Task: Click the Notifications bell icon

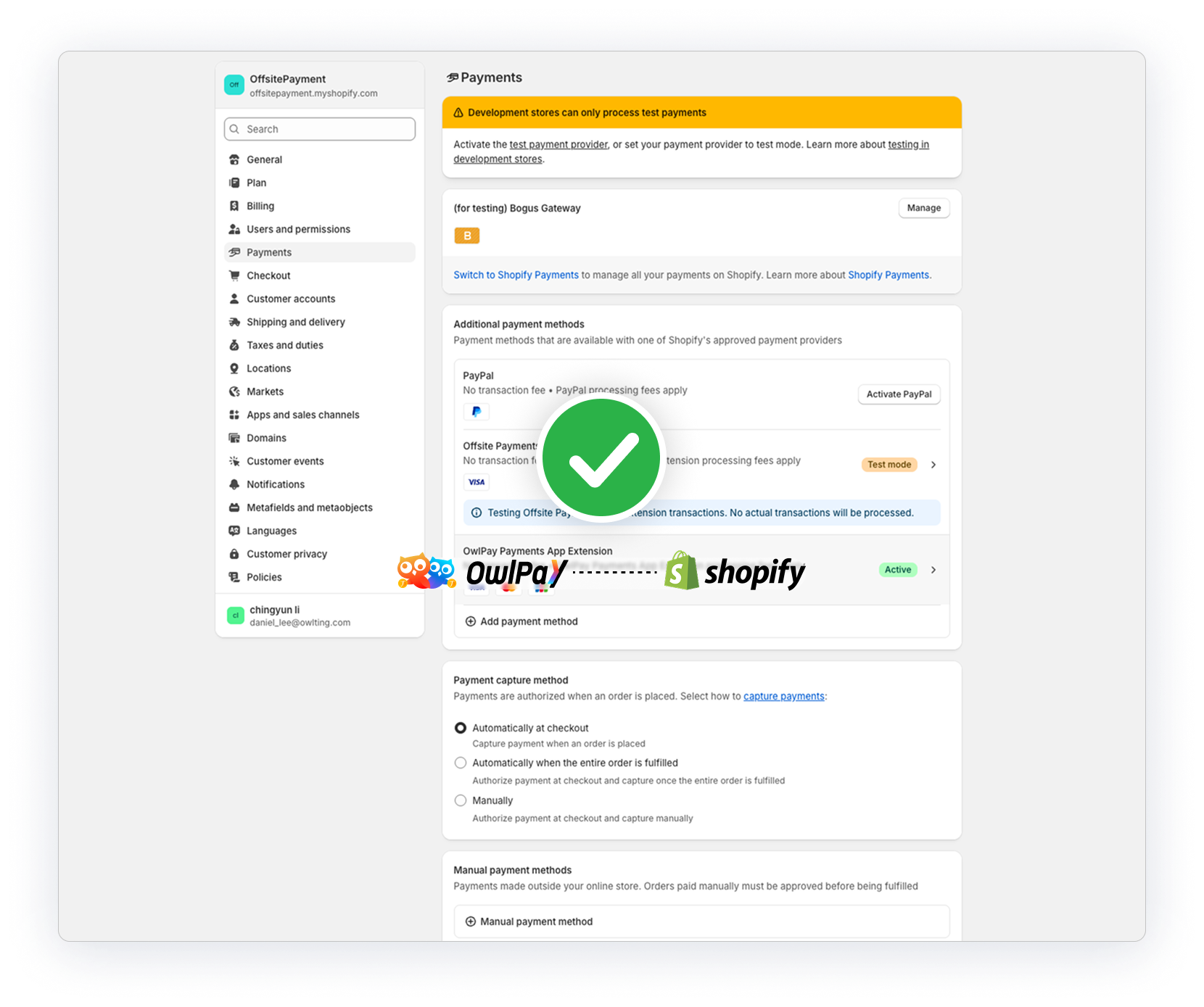Action: pos(234,484)
